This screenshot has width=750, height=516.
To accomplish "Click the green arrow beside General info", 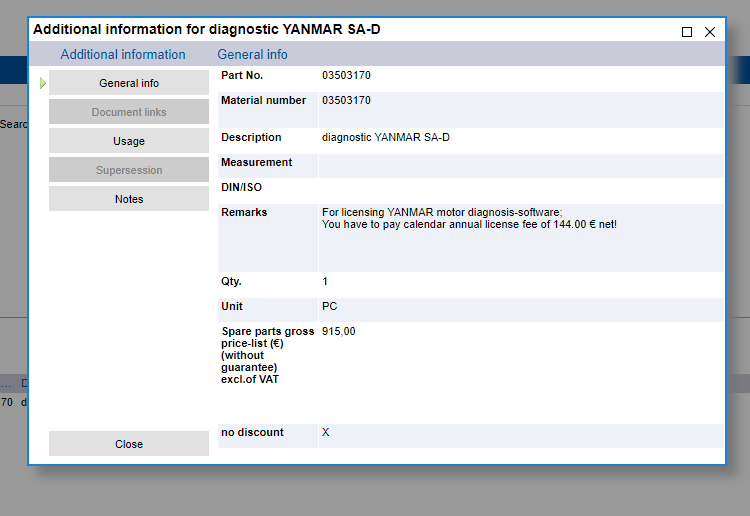I will pos(43,83).
